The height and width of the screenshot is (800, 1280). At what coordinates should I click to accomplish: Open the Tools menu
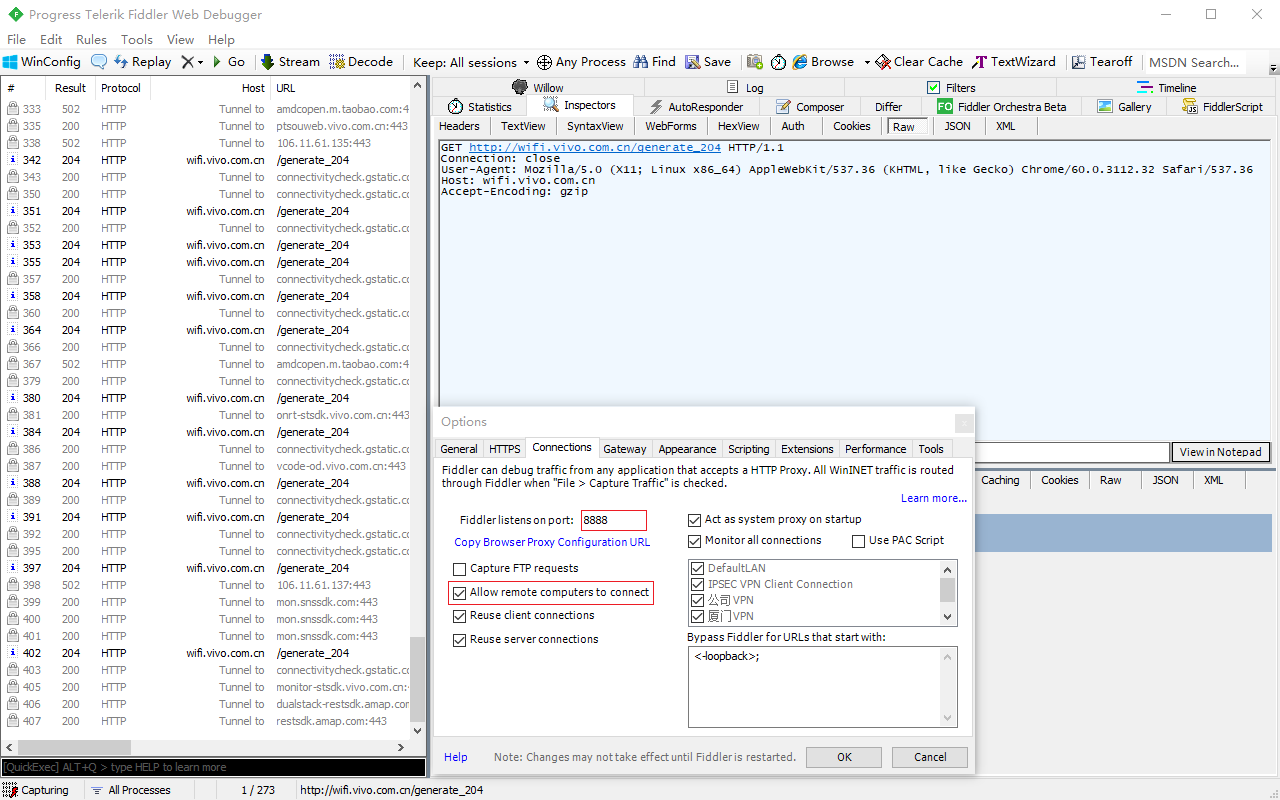(x=137, y=40)
